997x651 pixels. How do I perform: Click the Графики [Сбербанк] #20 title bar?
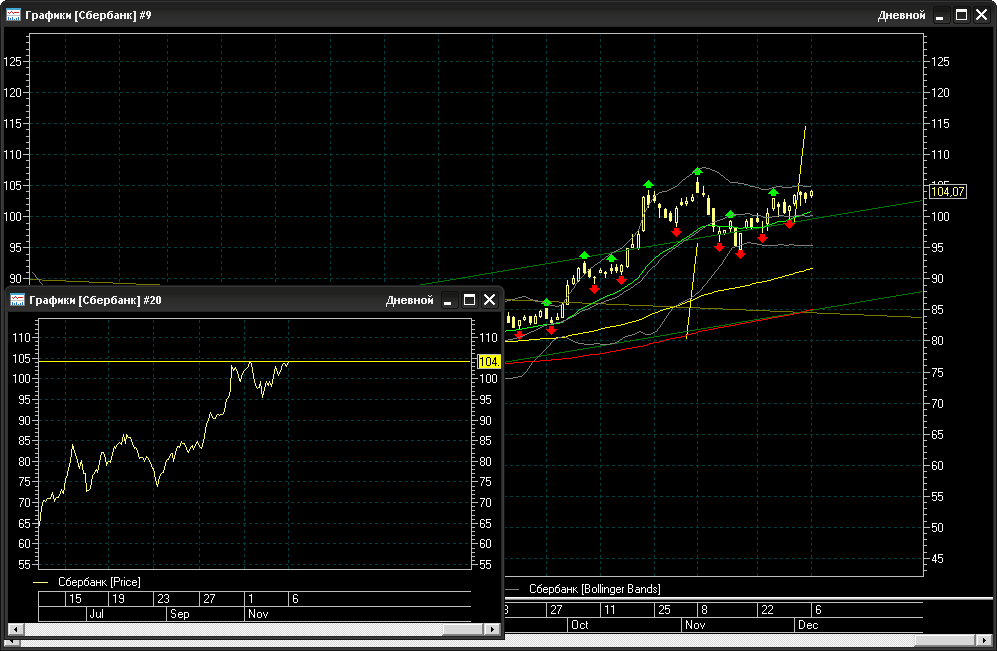coord(200,300)
